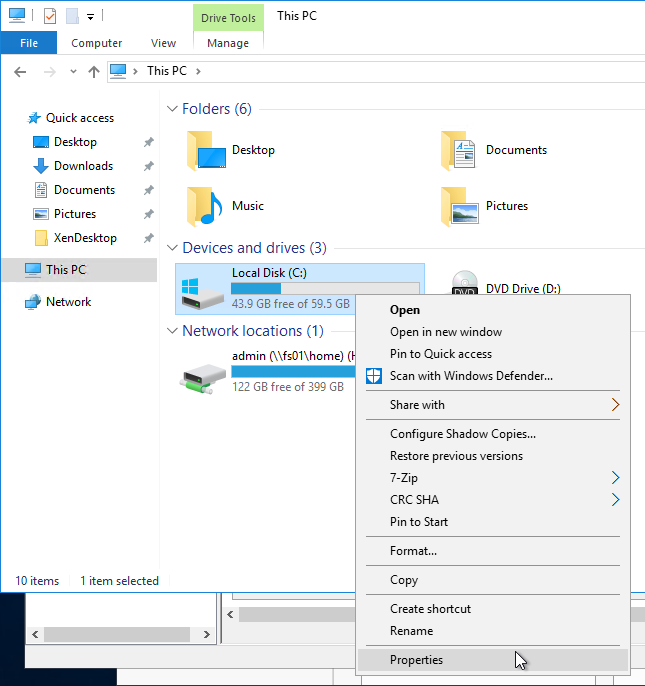Select the Desktop folder icon

206,150
